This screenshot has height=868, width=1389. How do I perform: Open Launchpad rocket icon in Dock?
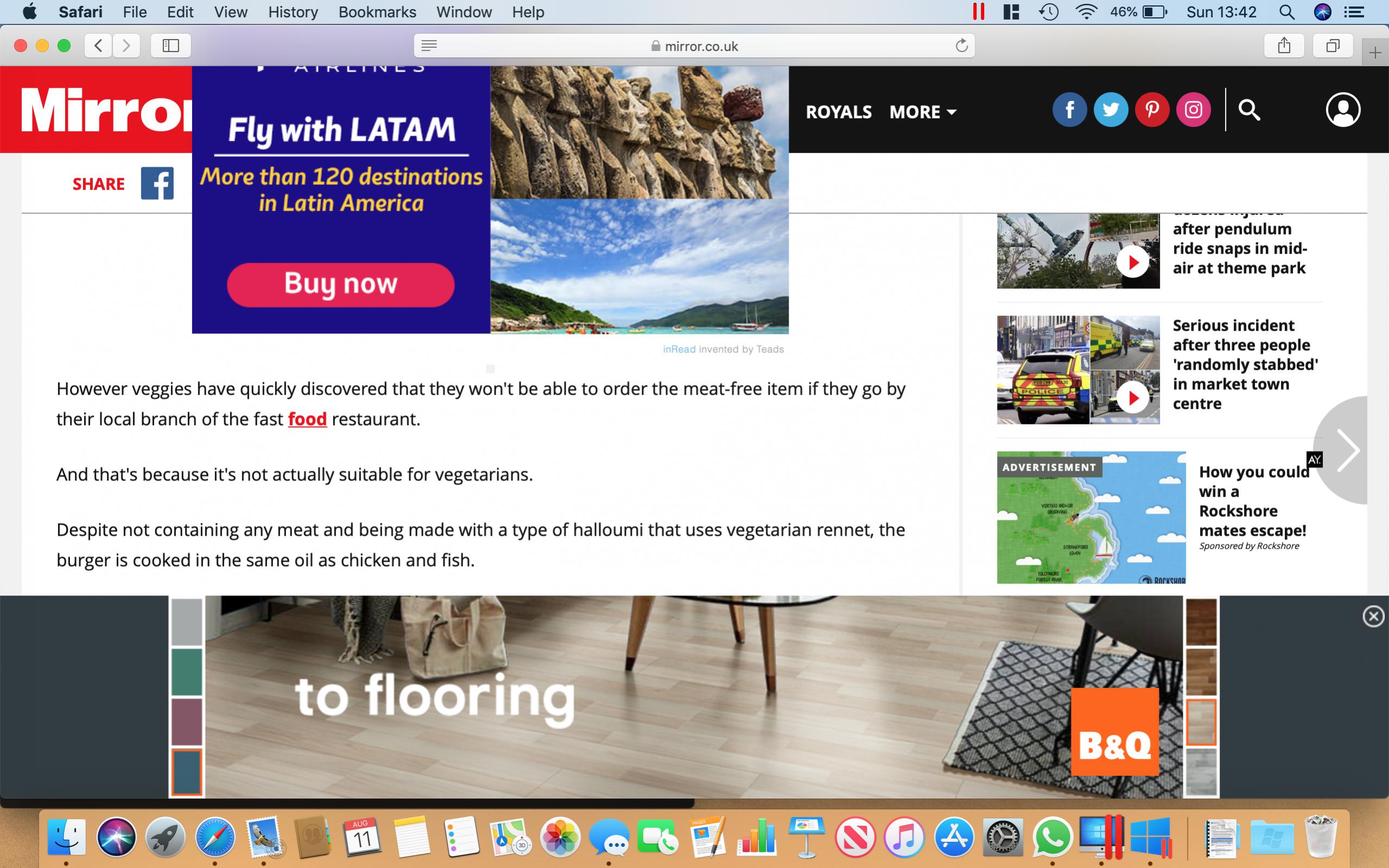tap(166, 837)
